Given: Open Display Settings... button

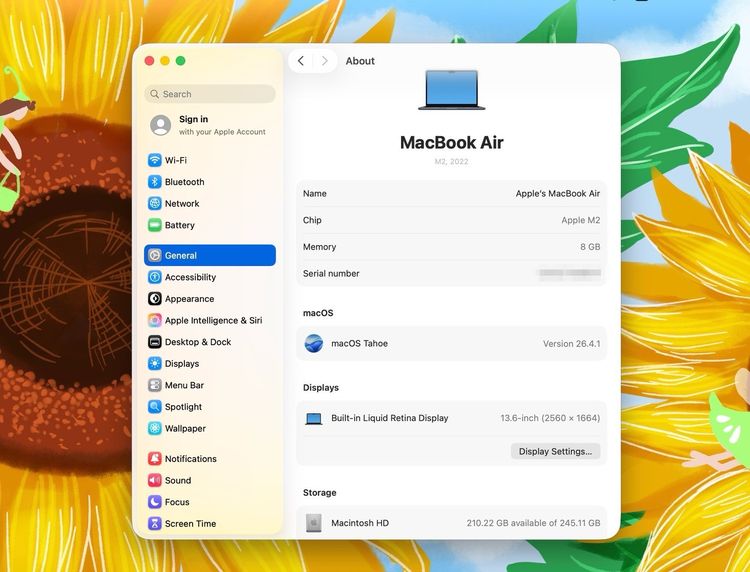Looking at the screenshot, I should coord(555,451).
